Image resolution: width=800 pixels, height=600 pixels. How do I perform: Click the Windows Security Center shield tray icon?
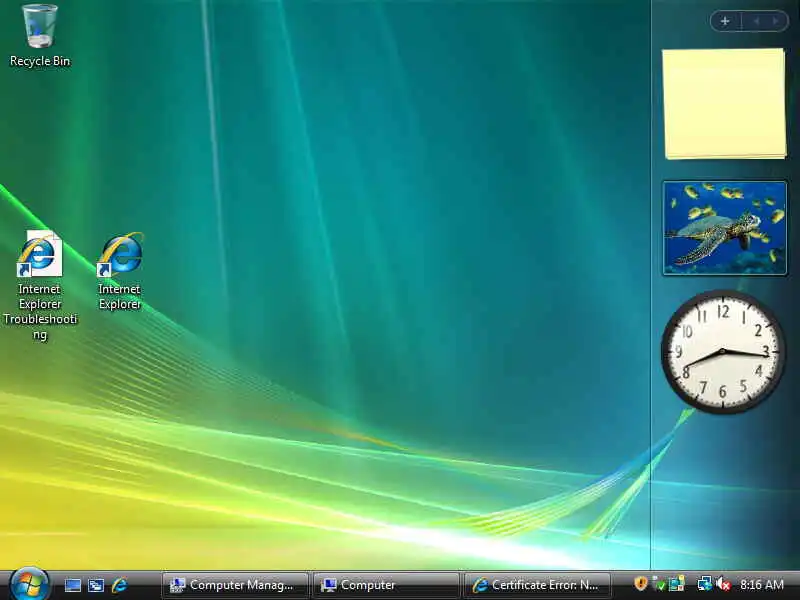pos(640,583)
